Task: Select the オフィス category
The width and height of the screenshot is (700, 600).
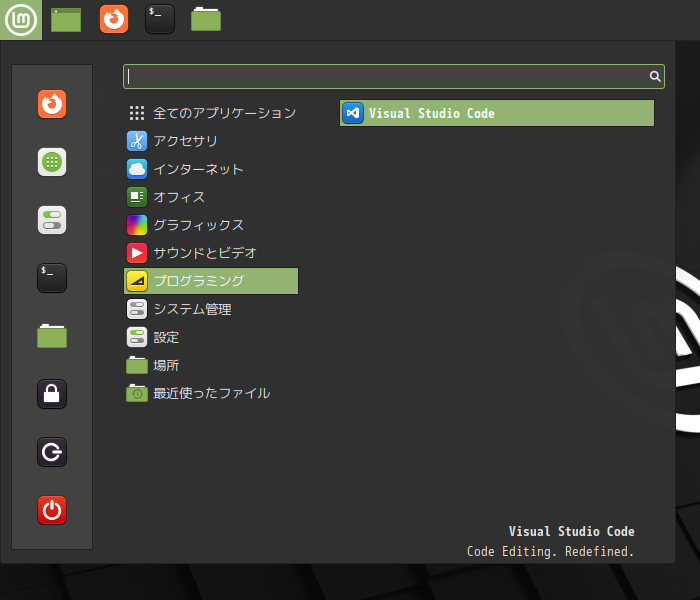Action: [x=211, y=197]
